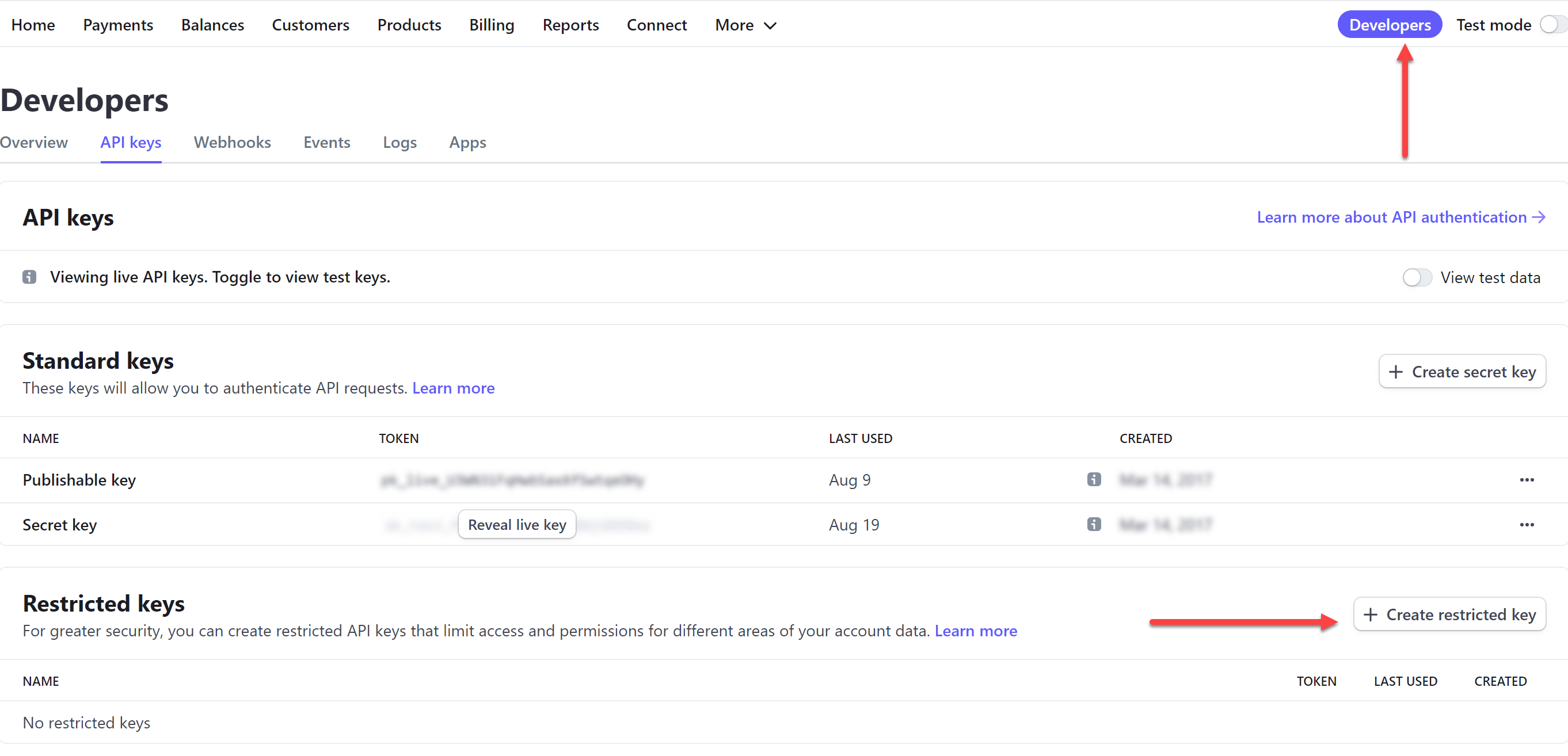Open more options for Publishable key
The image size is (1568, 756).
[x=1527, y=480]
